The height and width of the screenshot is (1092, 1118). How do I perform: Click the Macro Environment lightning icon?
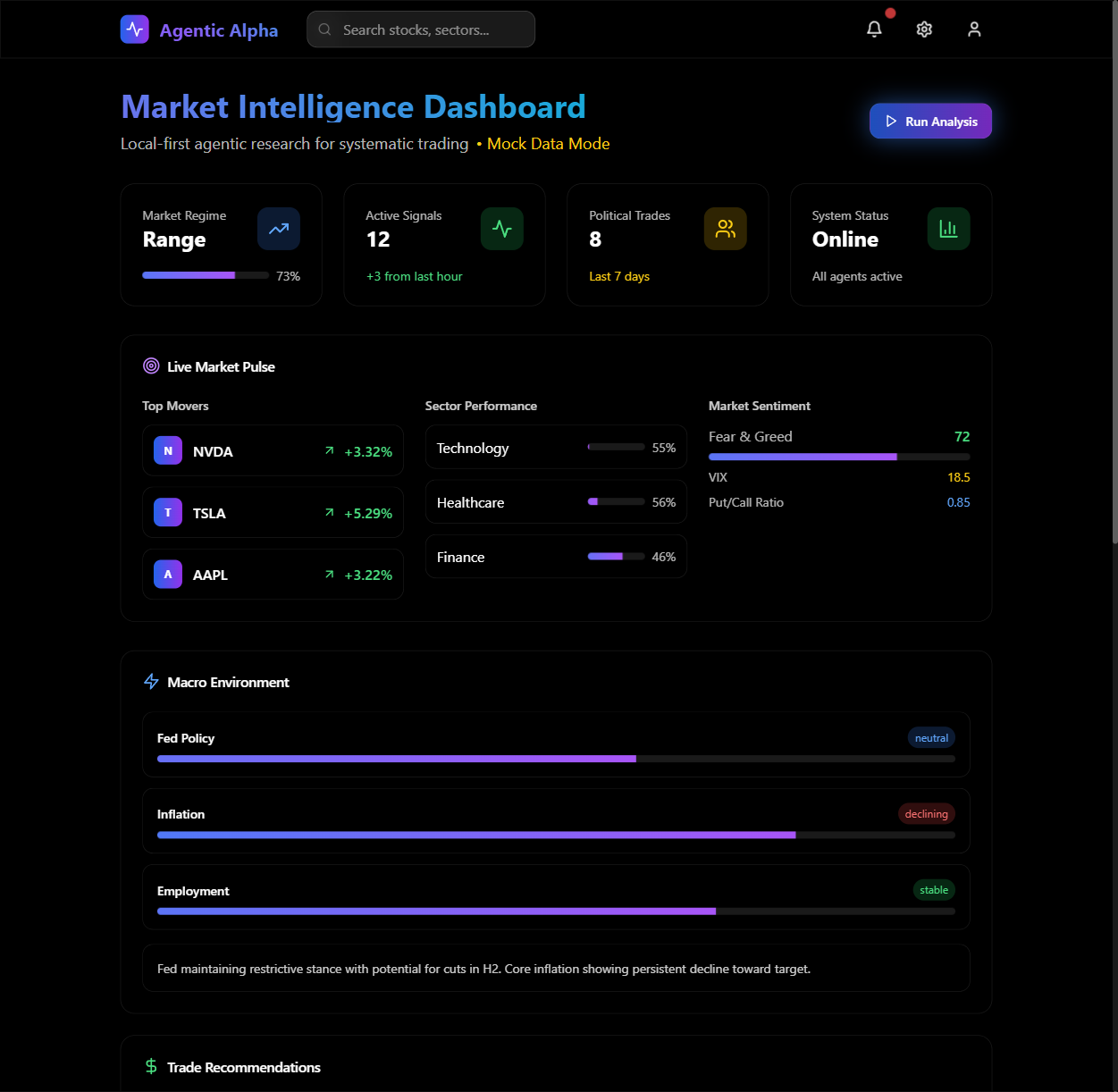click(151, 682)
